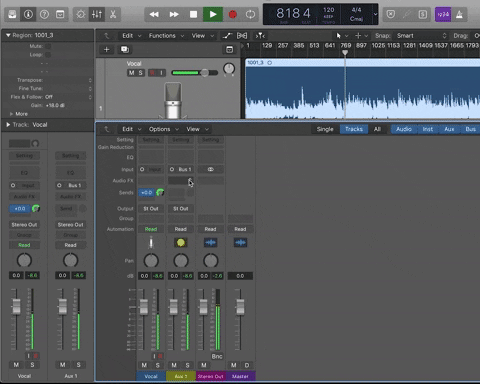Toggle the Mixer faders icon
Screen dimensions: 480x384
(x=97, y=14)
